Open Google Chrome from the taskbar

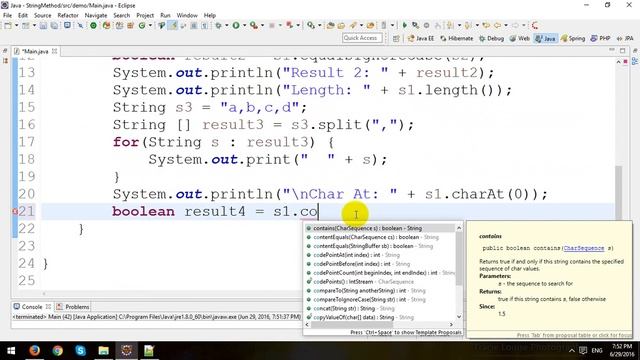click(x=58, y=350)
